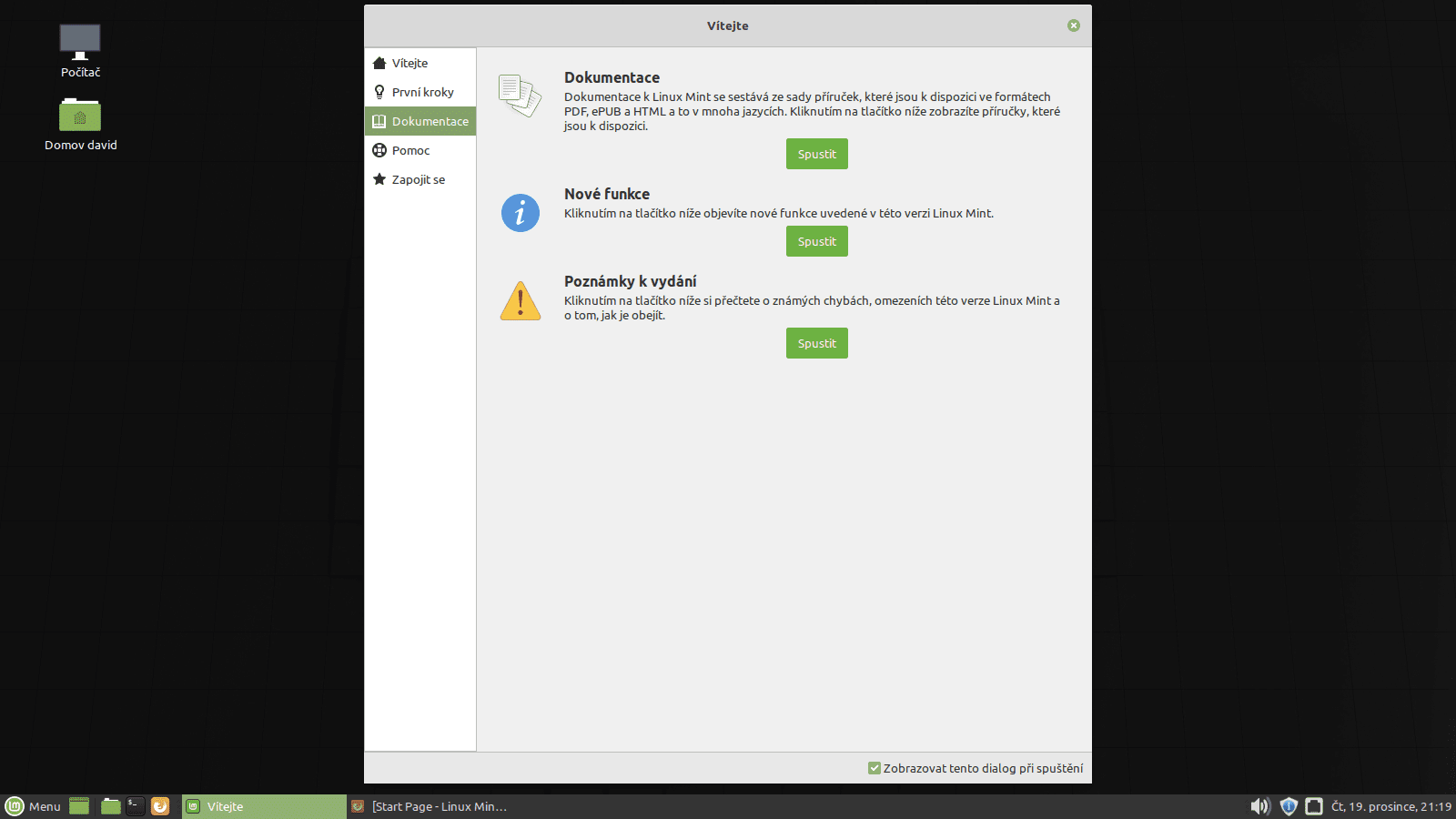This screenshot has width=1456, height=819.
Task: Open the terminal from the taskbar
Action: pyautogui.click(x=134, y=806)
